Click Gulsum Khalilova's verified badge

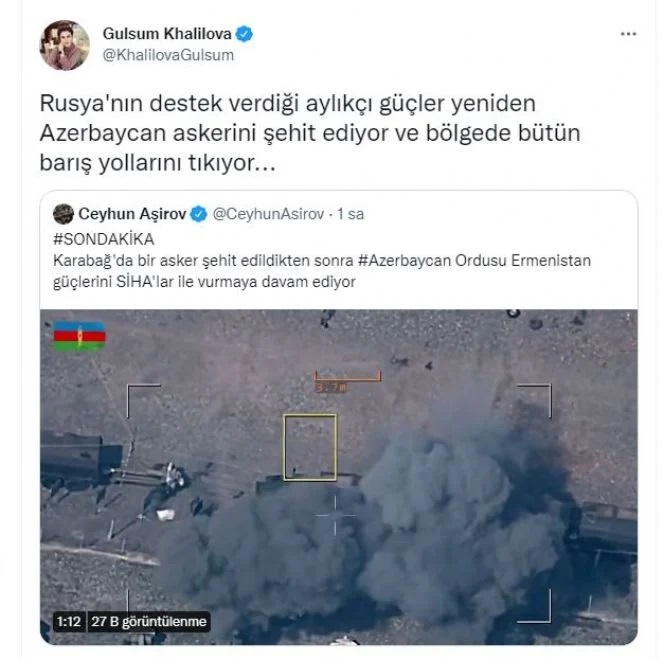[x=244, y=34]
